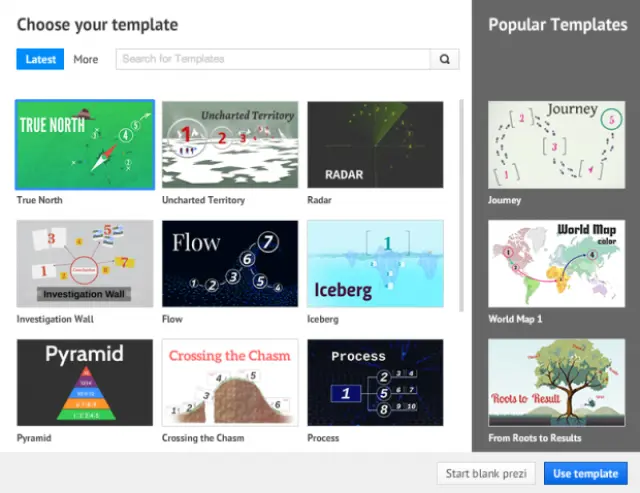Pick the Iceberg template thumbnail
The height and width of the screenshot is (493, 640).
[x=375, y=264]
